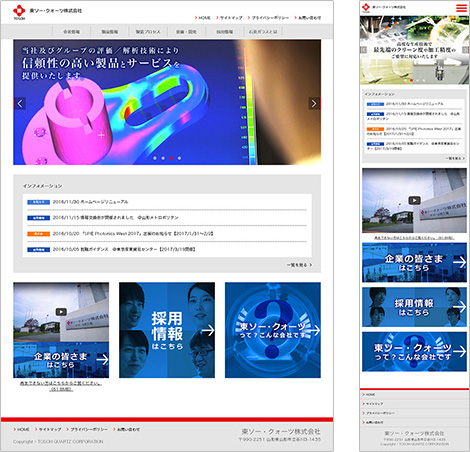Screen dimensions: 470x452
Task: Click mobile hero slide image
Action: click(x=414, y=50)
